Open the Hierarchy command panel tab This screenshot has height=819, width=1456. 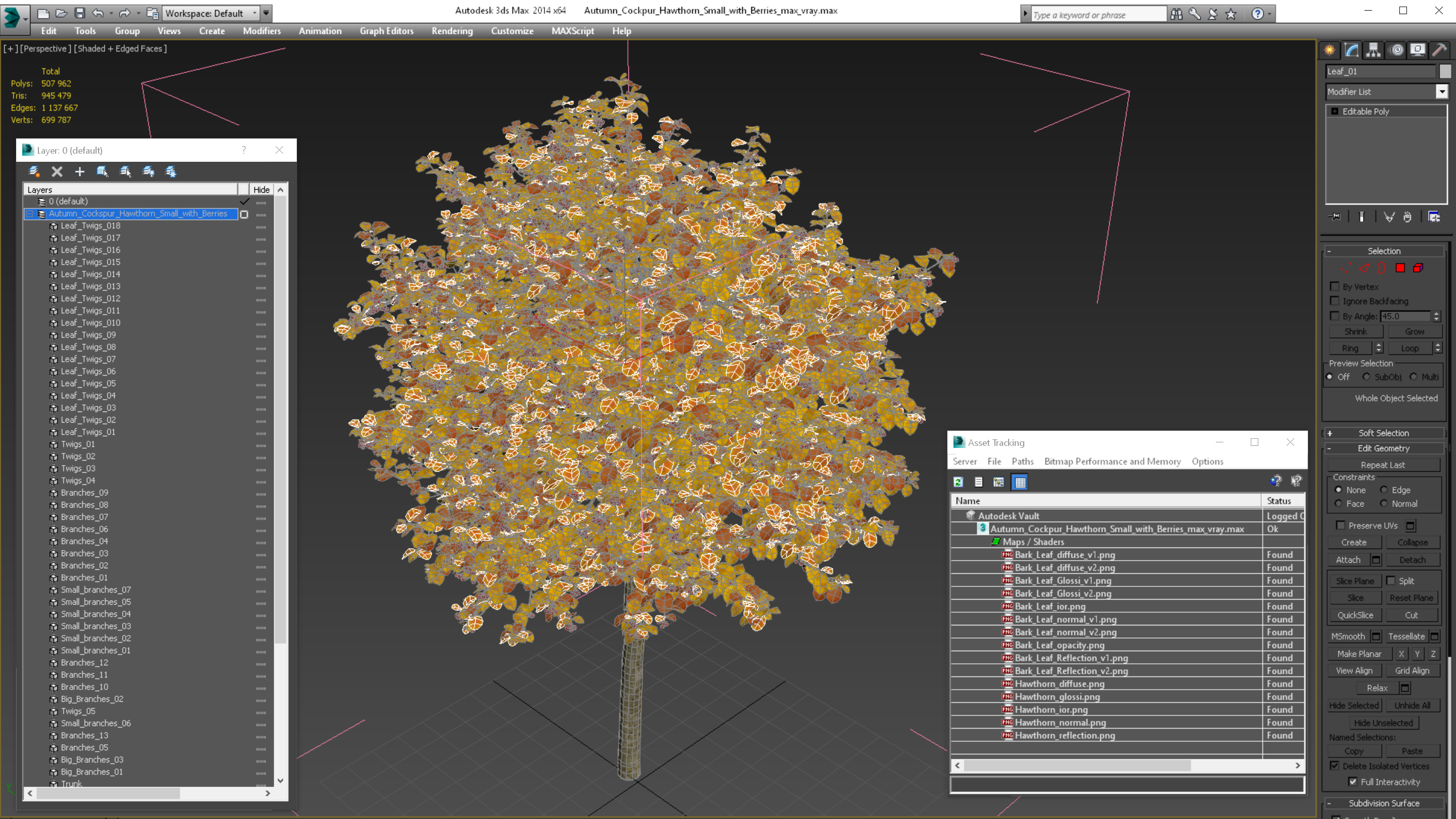pos(1374,51)
